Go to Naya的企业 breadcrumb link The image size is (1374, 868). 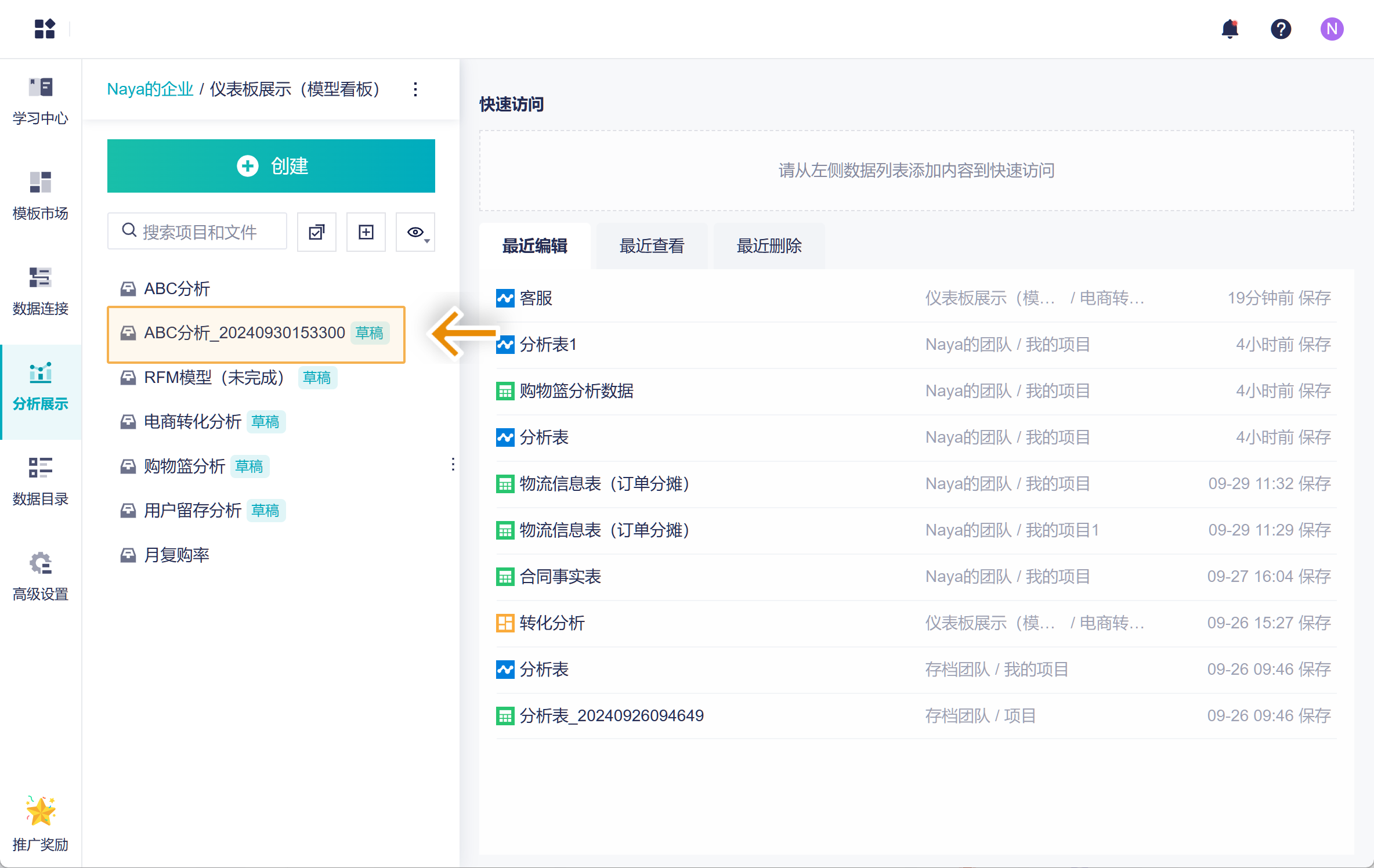coord(150,89)
